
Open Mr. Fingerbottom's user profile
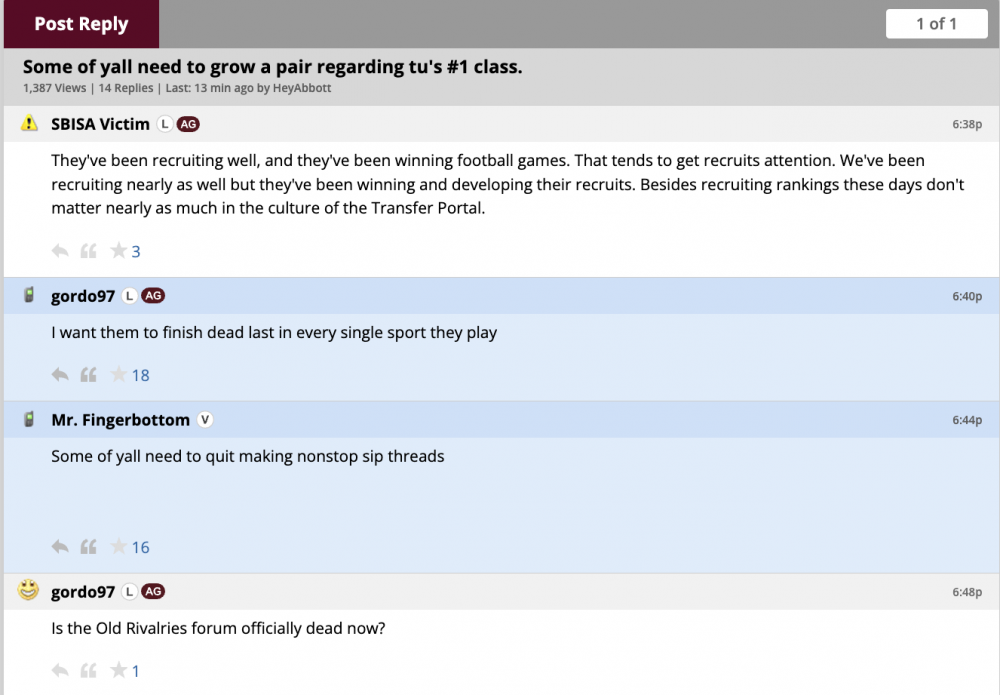click(119, 420)
